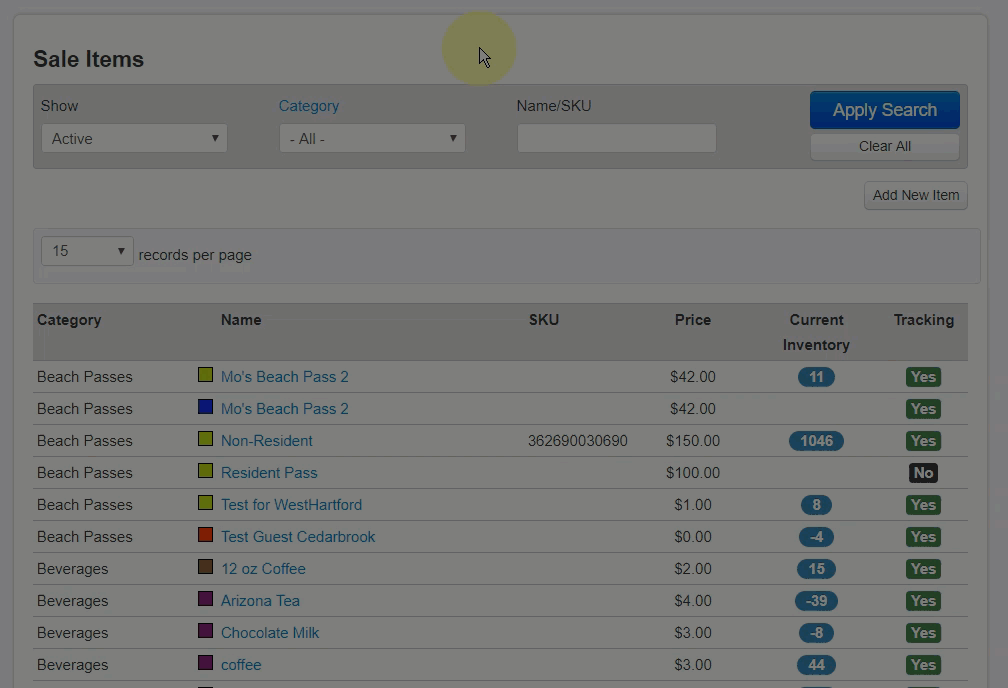
Task: Click the Apply Search button
Action: [x=884, y=110]
